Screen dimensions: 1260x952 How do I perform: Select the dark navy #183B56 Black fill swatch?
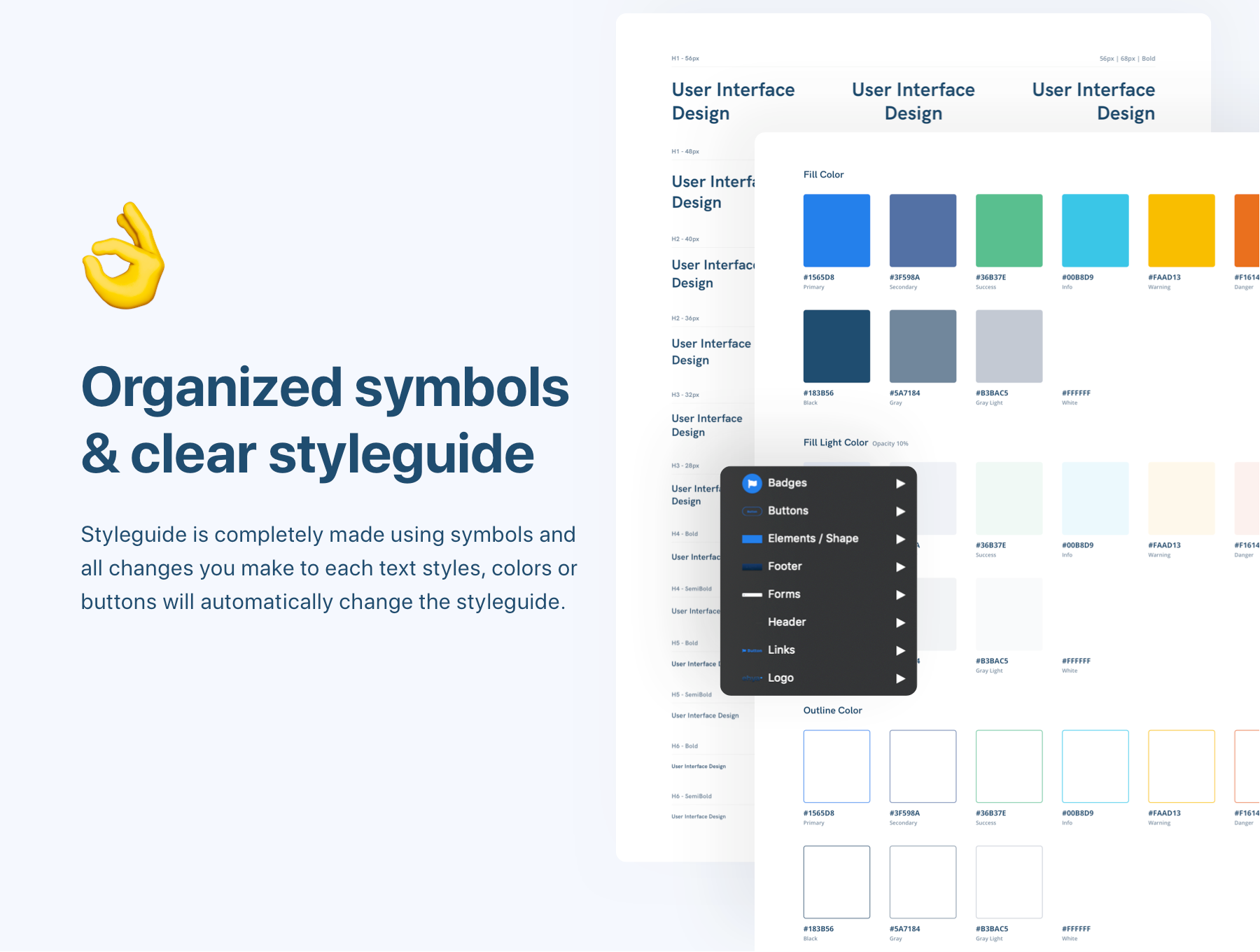(x=836, y=346)
